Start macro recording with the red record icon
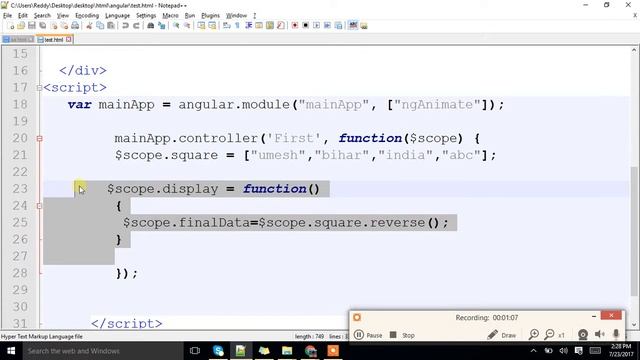The image size is (640, 360). [294, 26]
